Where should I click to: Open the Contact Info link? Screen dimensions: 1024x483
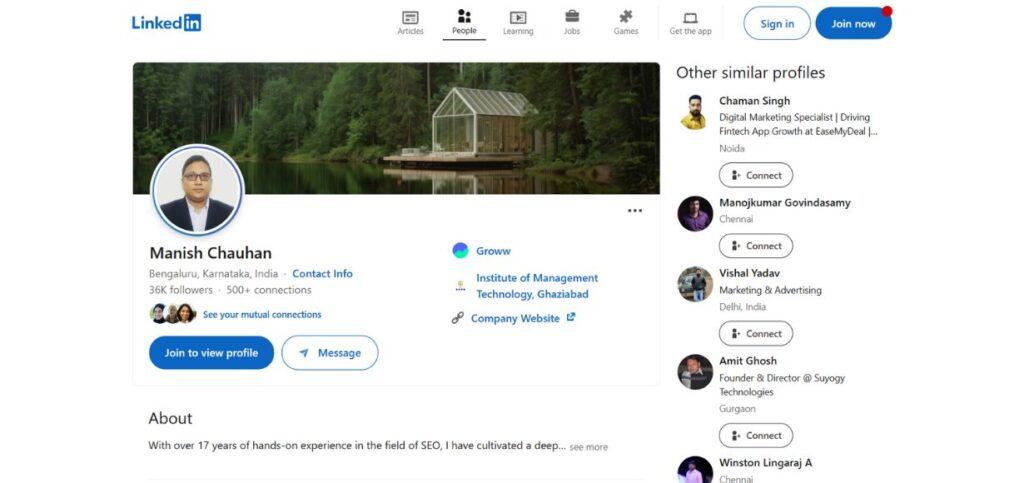[322, 274]
